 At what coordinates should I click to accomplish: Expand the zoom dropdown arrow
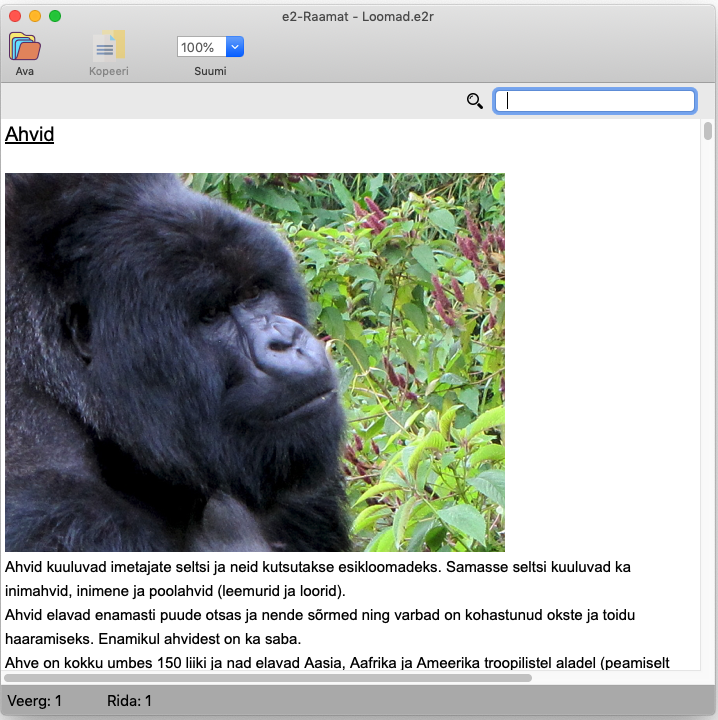[235, 47]
